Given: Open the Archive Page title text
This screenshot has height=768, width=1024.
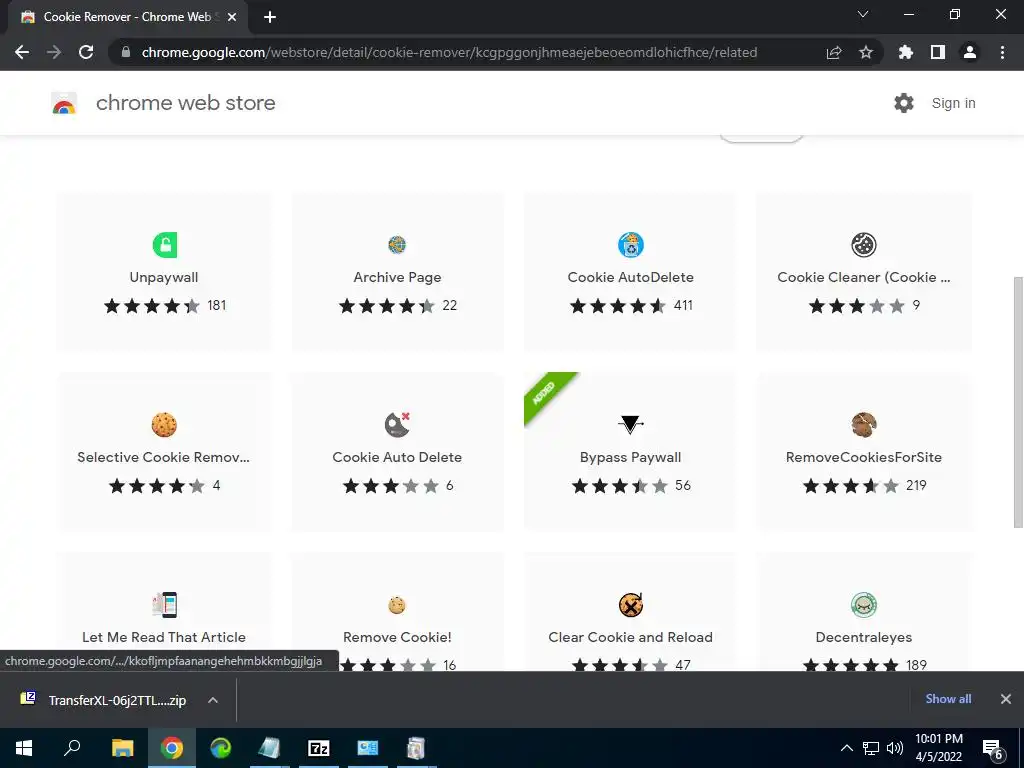Looking at the screenshot, I should 397,277.
